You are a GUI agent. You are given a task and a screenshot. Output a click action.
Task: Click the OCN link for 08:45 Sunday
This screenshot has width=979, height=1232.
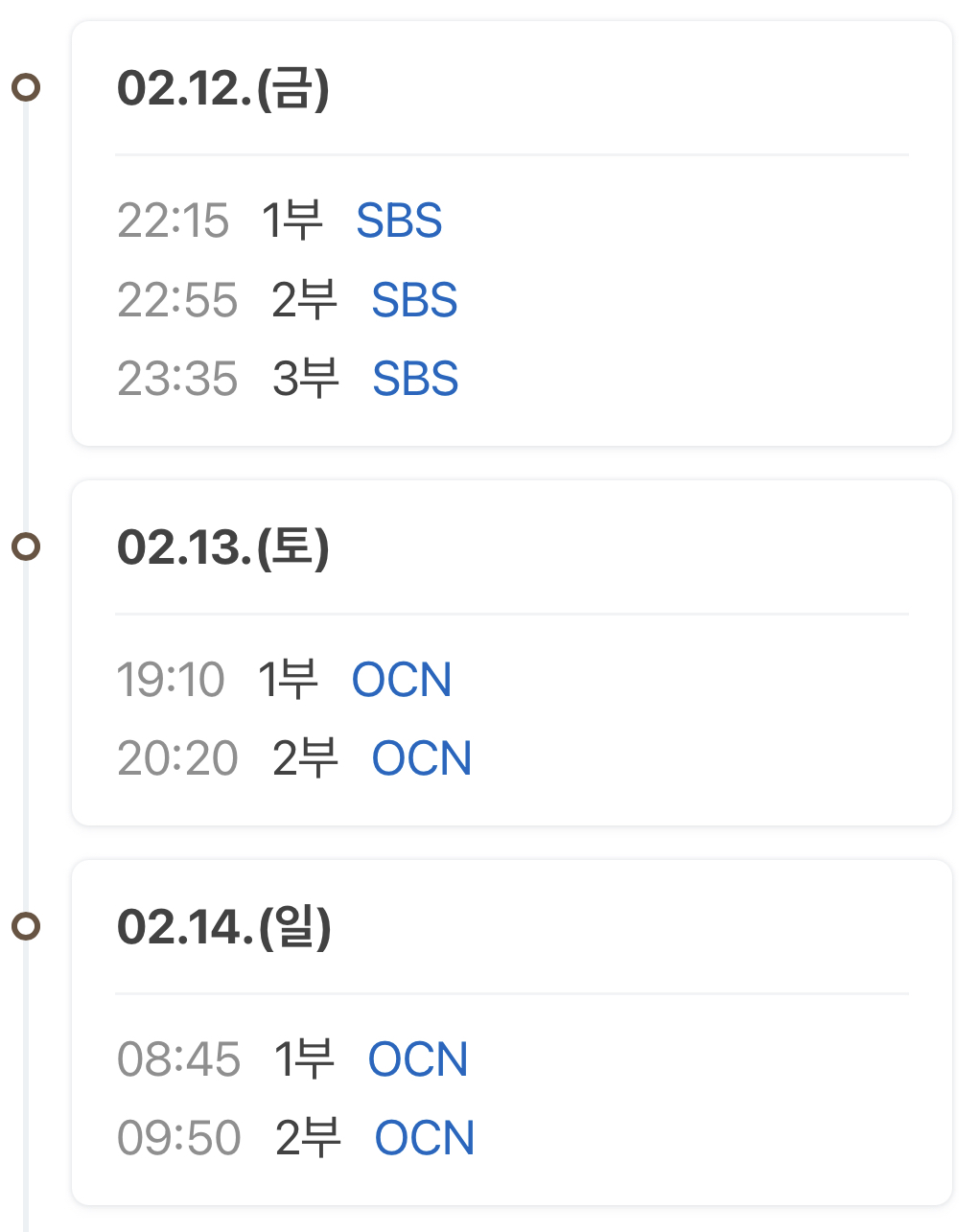(418, 1060)
